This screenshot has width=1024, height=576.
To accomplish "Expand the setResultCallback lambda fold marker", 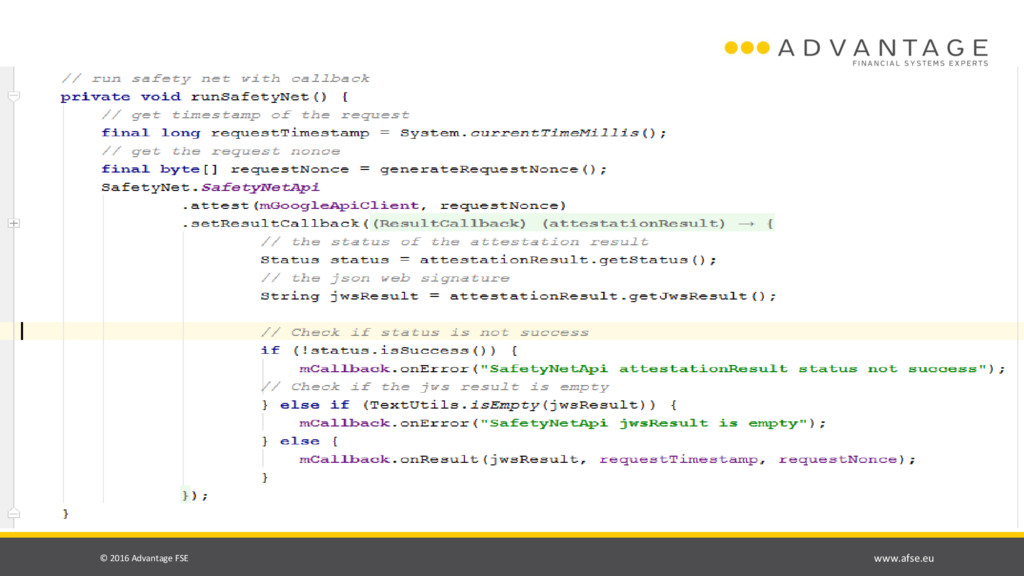I will [x=14, y=223].
